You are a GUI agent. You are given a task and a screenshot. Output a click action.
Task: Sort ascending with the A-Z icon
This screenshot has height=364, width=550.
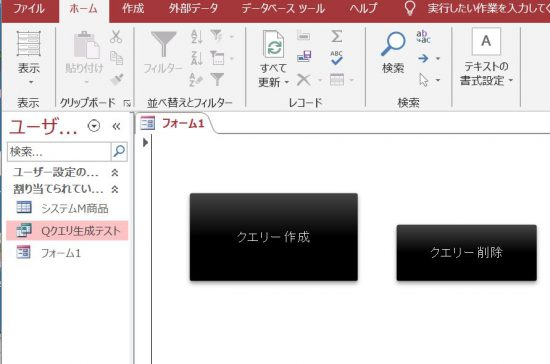coord(196,36)
